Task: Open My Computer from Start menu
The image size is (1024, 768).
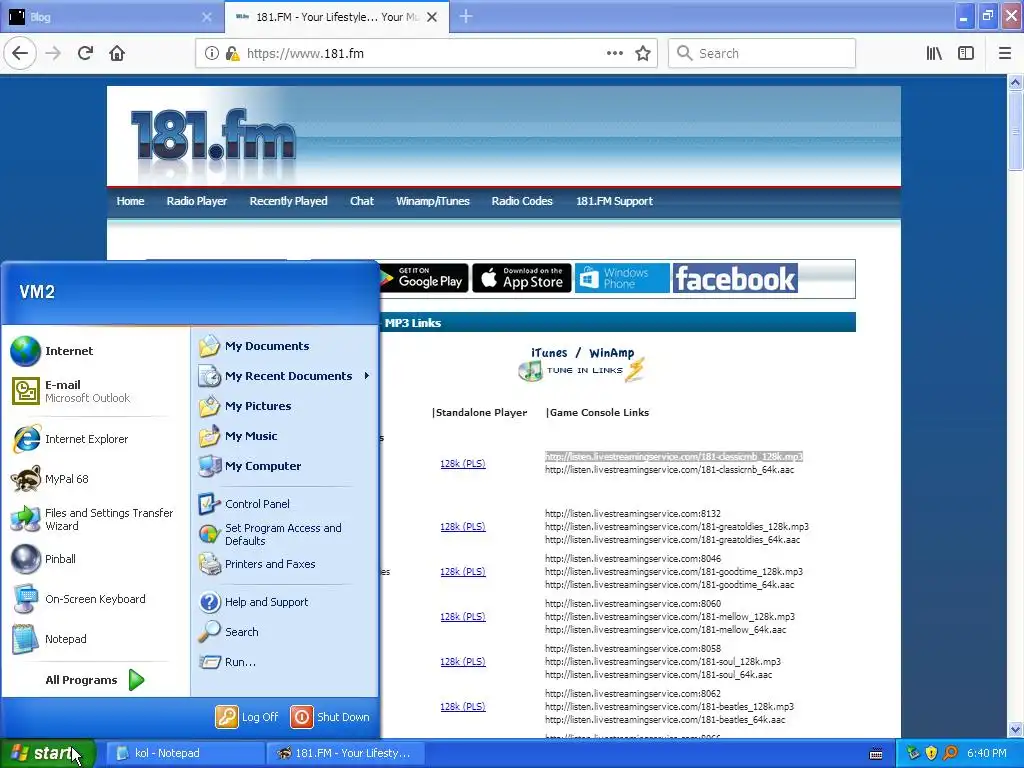Action: click(285, 466)
